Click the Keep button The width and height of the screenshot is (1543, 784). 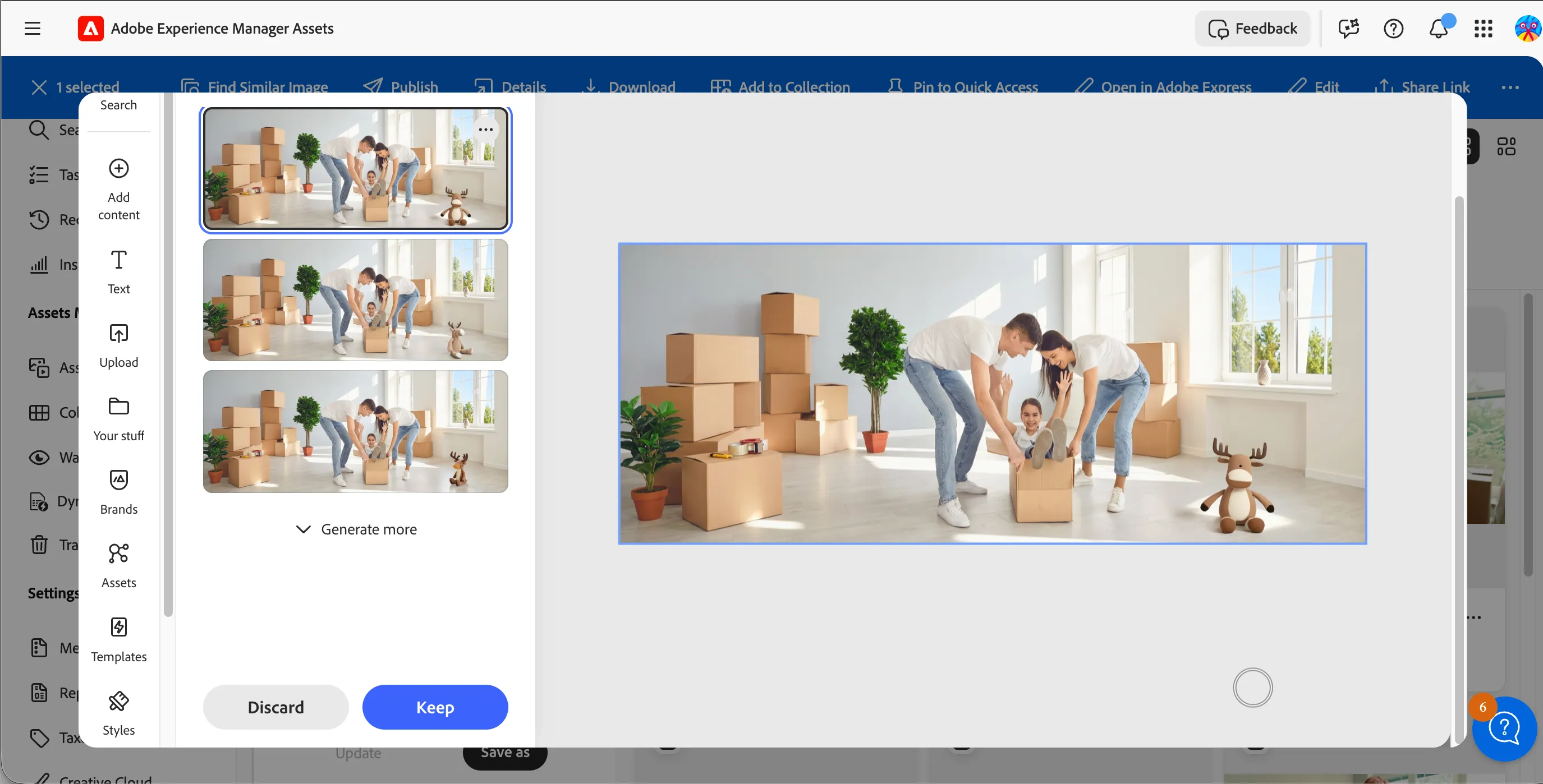pyautogui.click(x=435, y=707)
